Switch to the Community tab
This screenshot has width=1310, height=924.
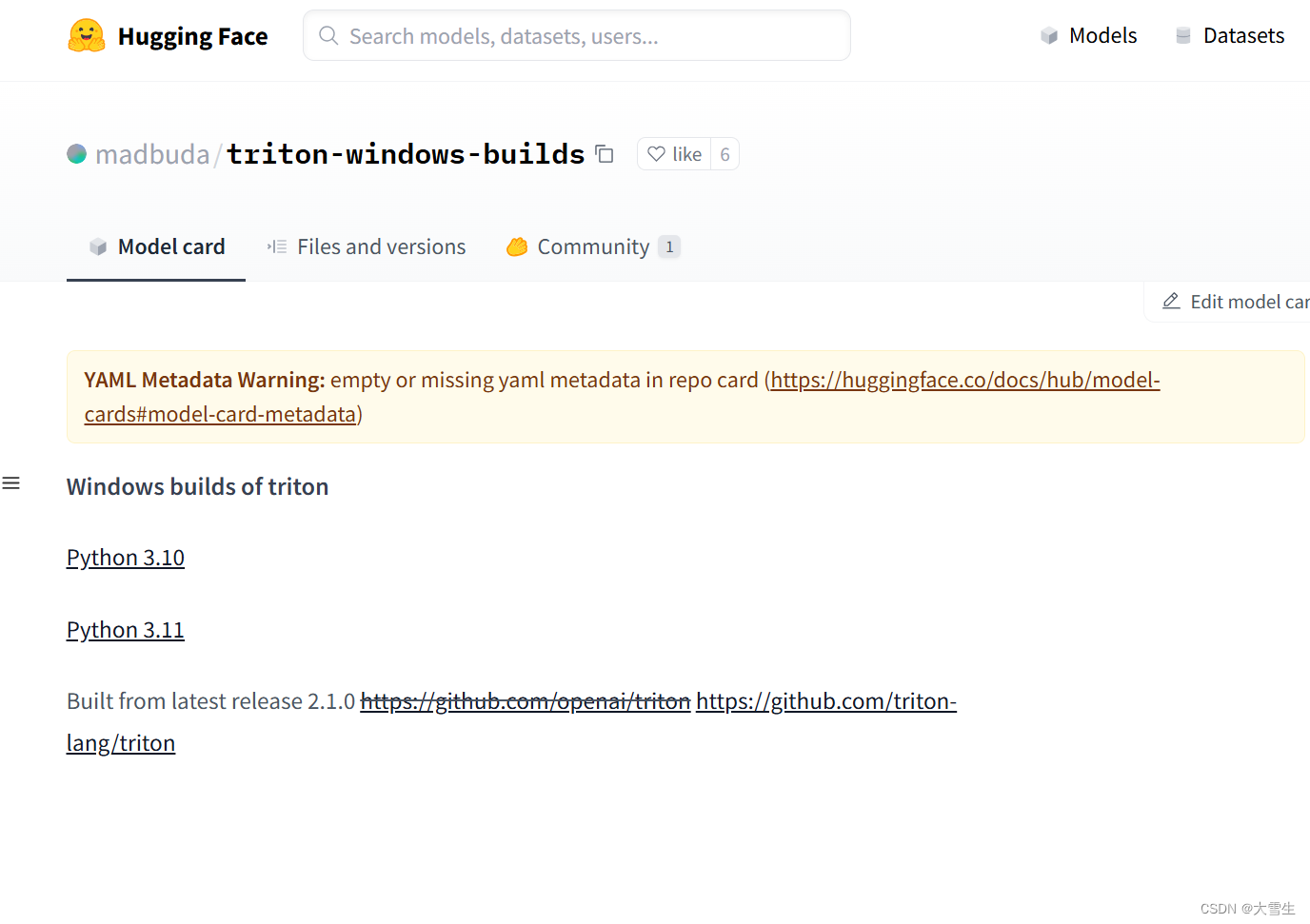(x=593, y=247)
